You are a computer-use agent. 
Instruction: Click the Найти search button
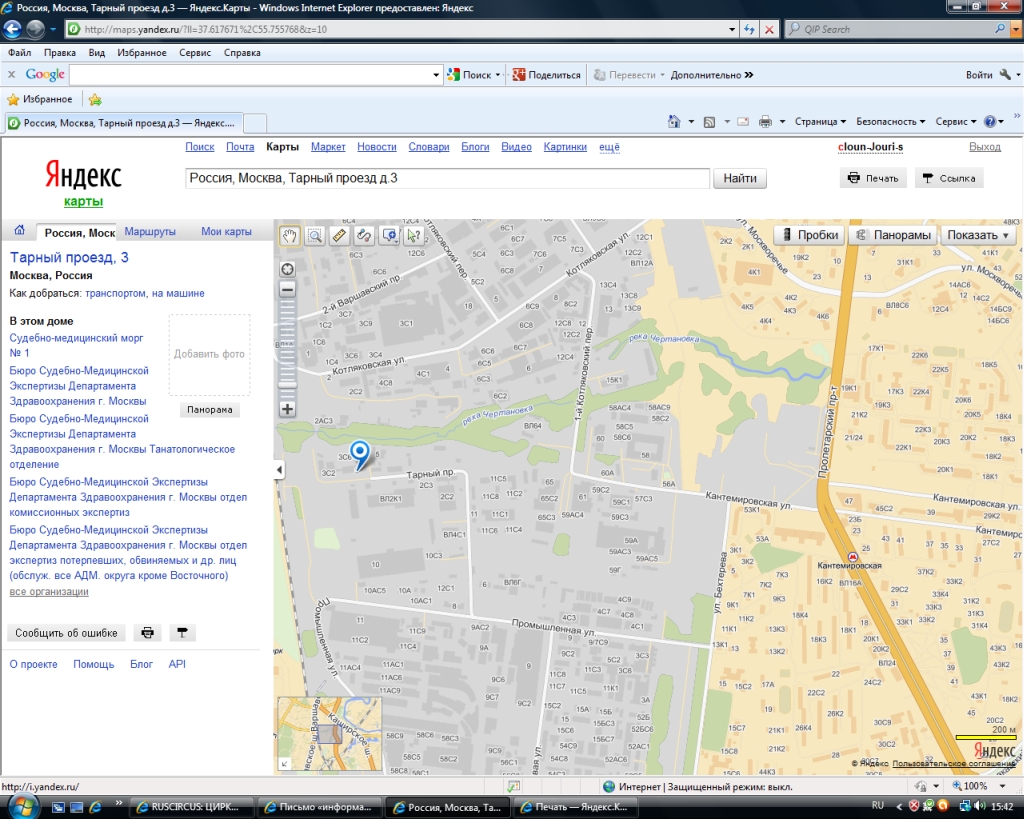coord(740,178)
